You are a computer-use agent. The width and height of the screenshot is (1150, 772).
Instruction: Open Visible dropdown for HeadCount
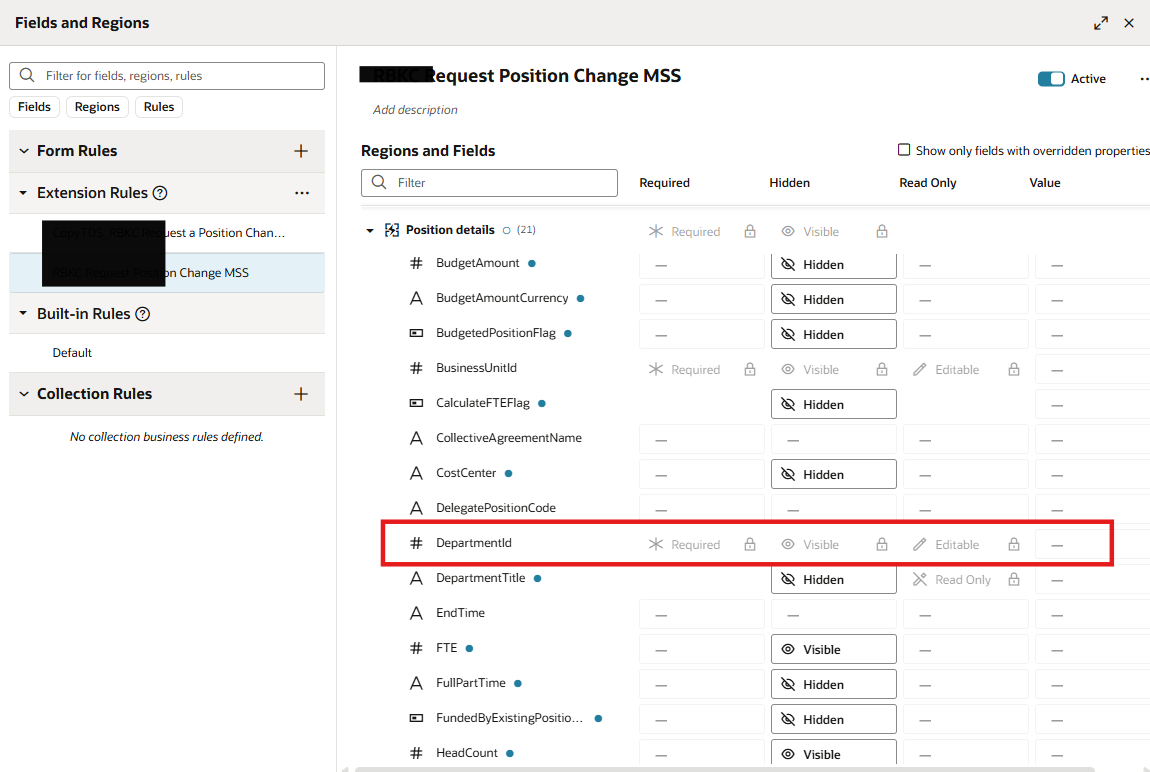833,753
